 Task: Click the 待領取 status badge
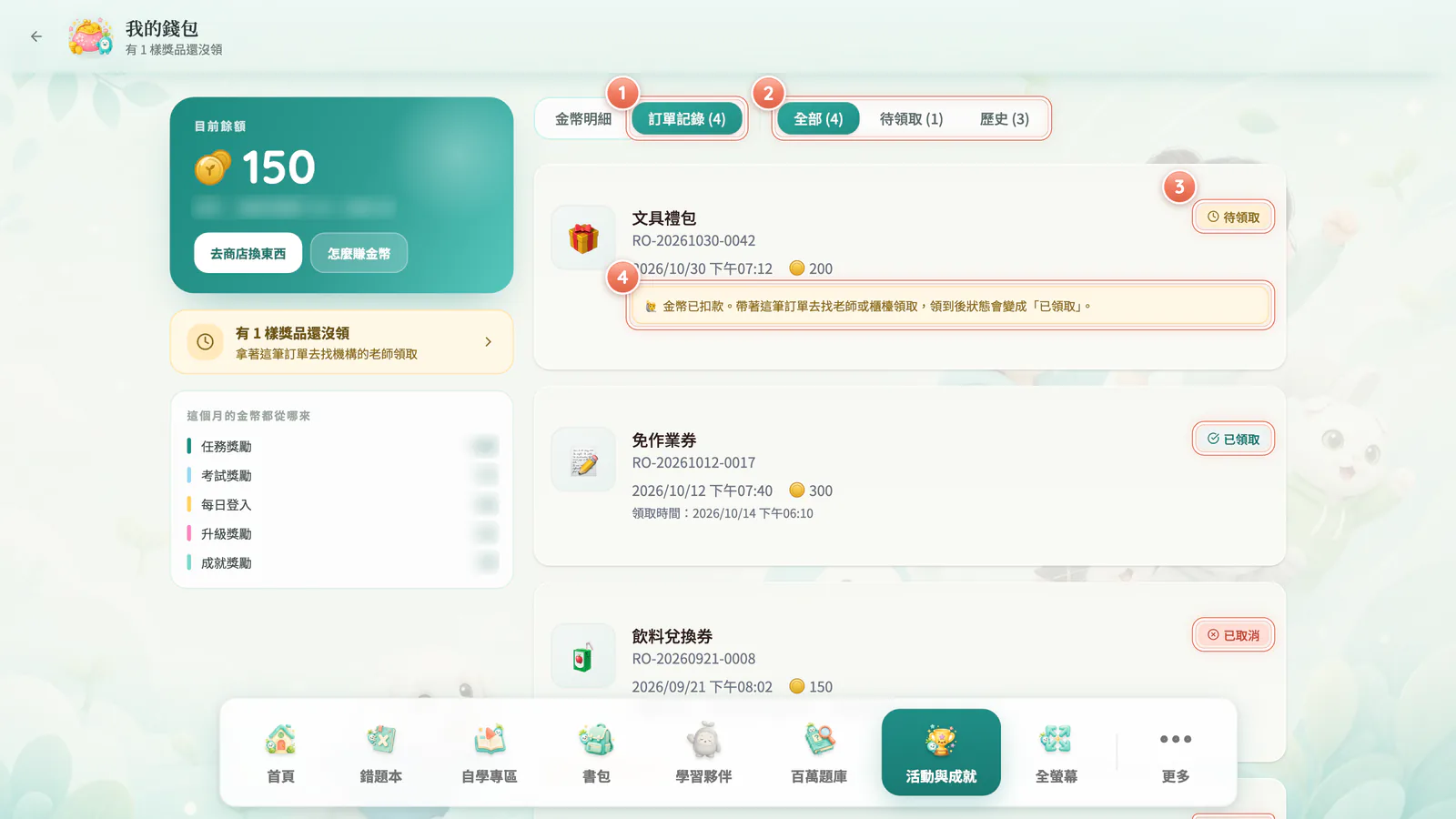click(x=1233, y=217)
